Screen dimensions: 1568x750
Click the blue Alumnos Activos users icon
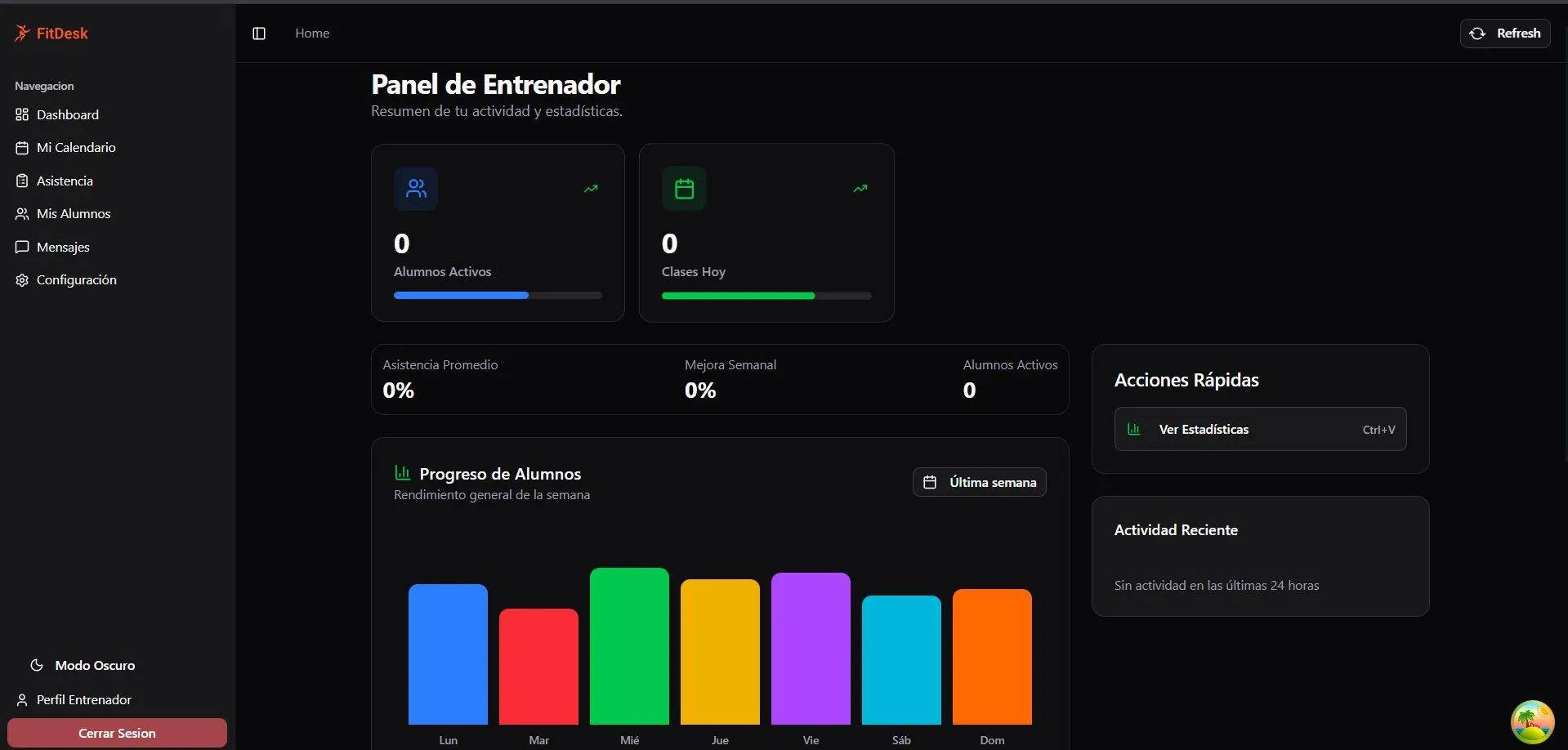tap(416, 189)
